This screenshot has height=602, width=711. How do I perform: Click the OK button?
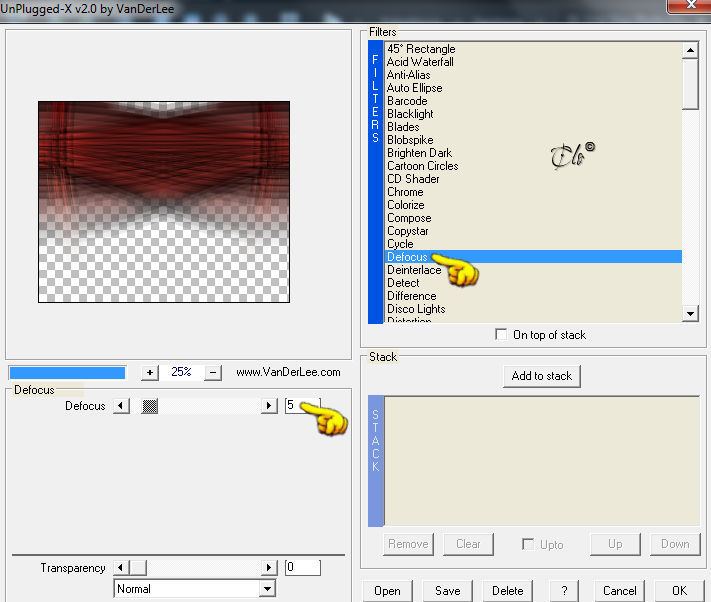click(679, 591)
